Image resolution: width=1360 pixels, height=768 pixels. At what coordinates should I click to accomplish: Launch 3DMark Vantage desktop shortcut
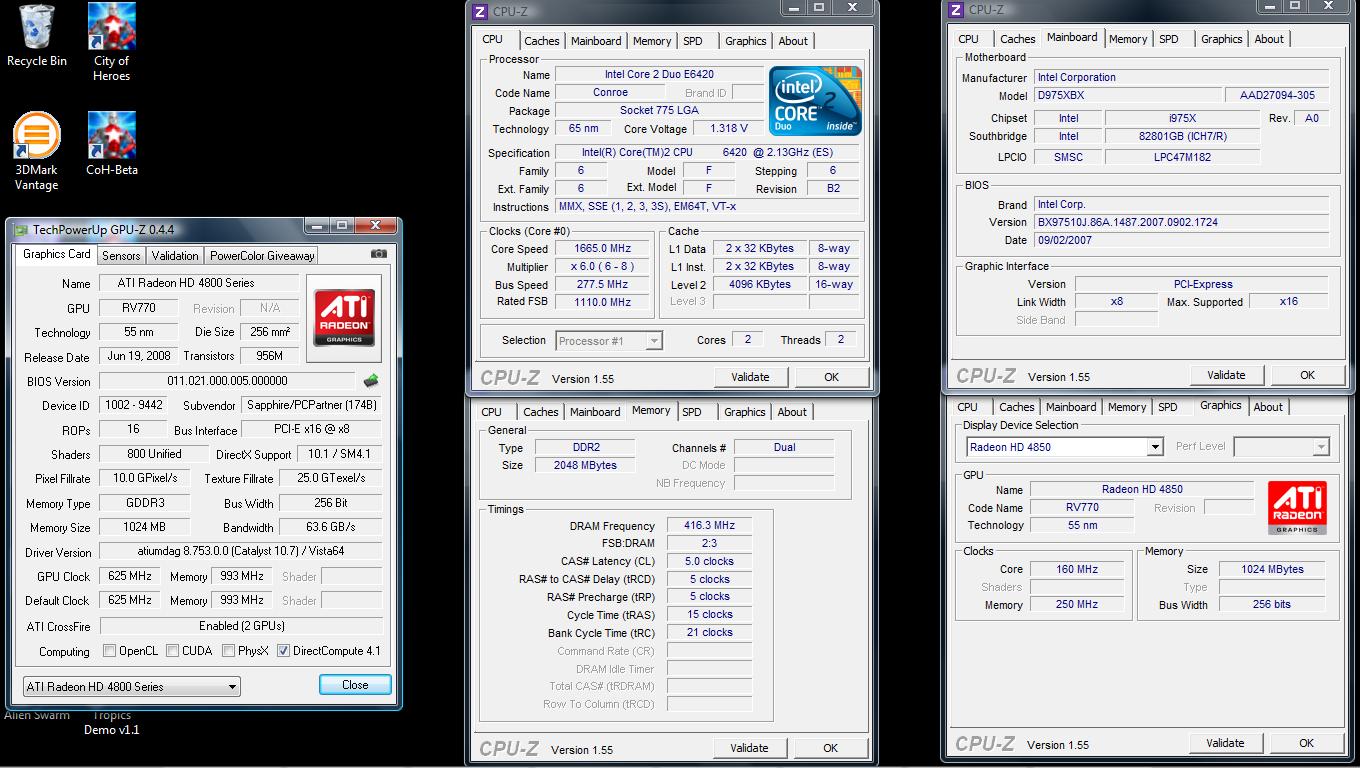[37, 150]
